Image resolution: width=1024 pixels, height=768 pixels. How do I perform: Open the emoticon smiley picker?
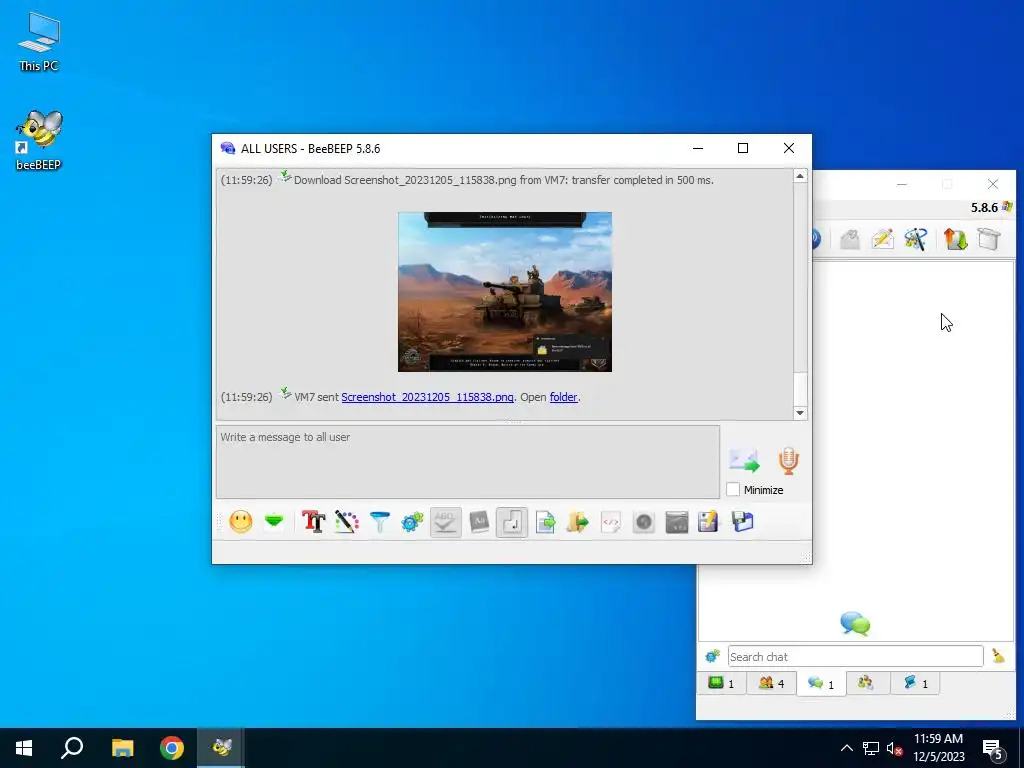pos(241,522)
